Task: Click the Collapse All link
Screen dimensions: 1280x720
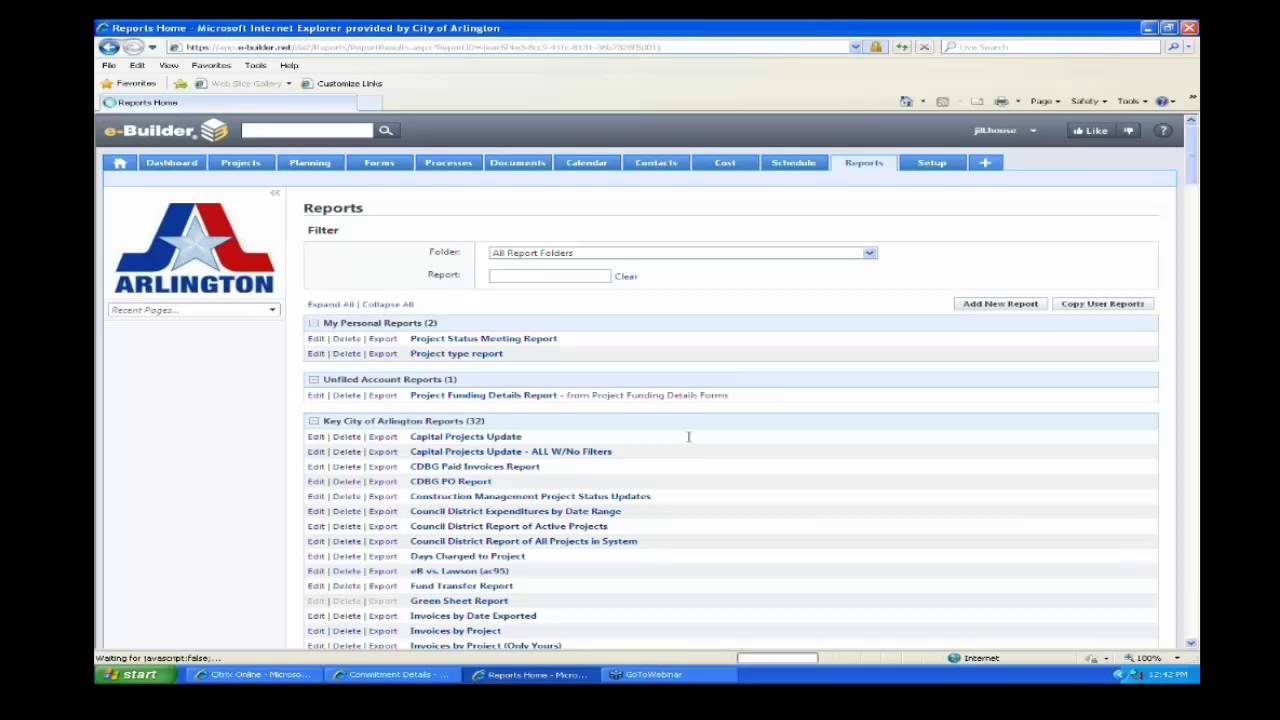Action: [x=388, y=305]
